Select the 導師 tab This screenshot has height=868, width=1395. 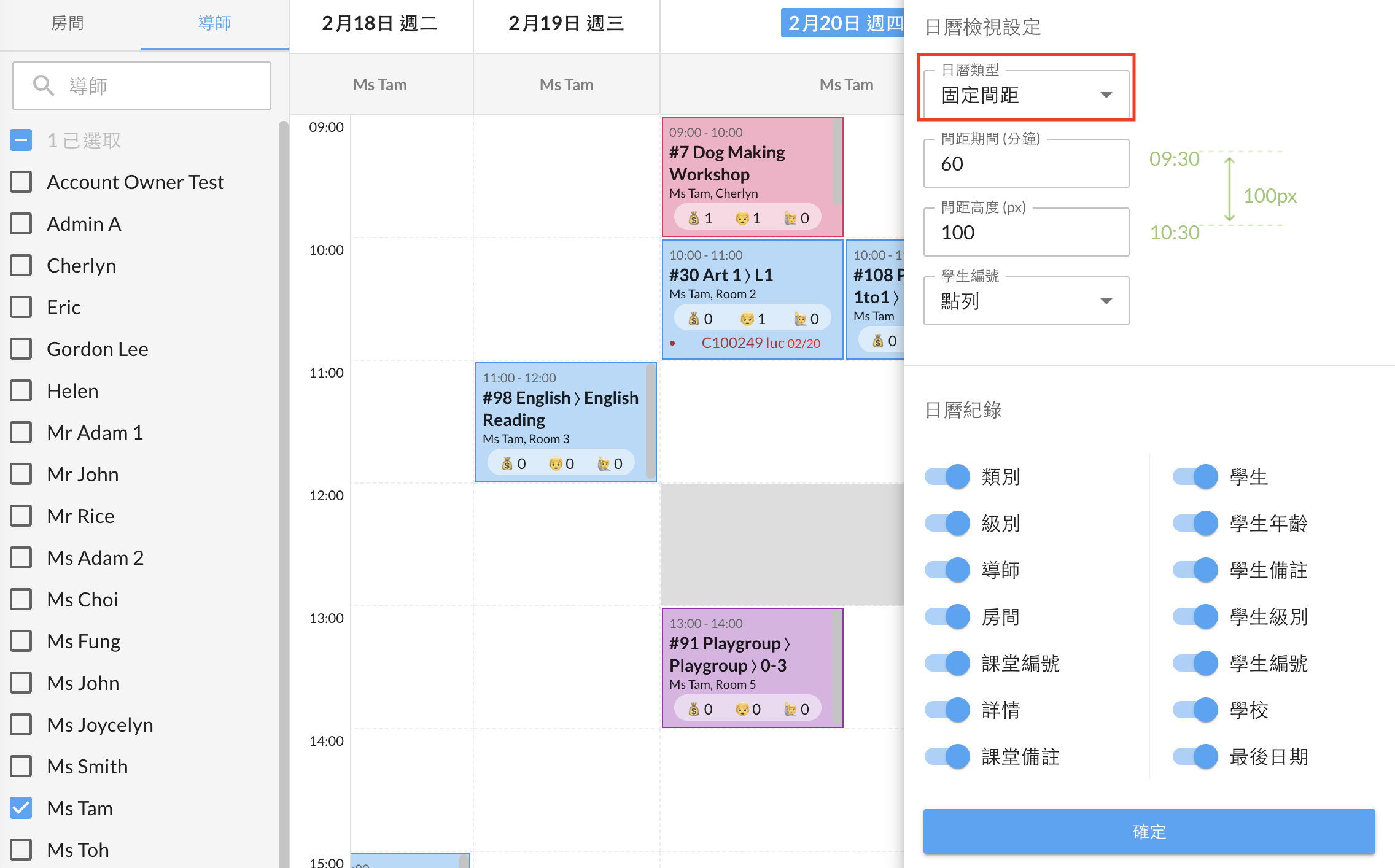pyautogui.click(x=214, y=23)
